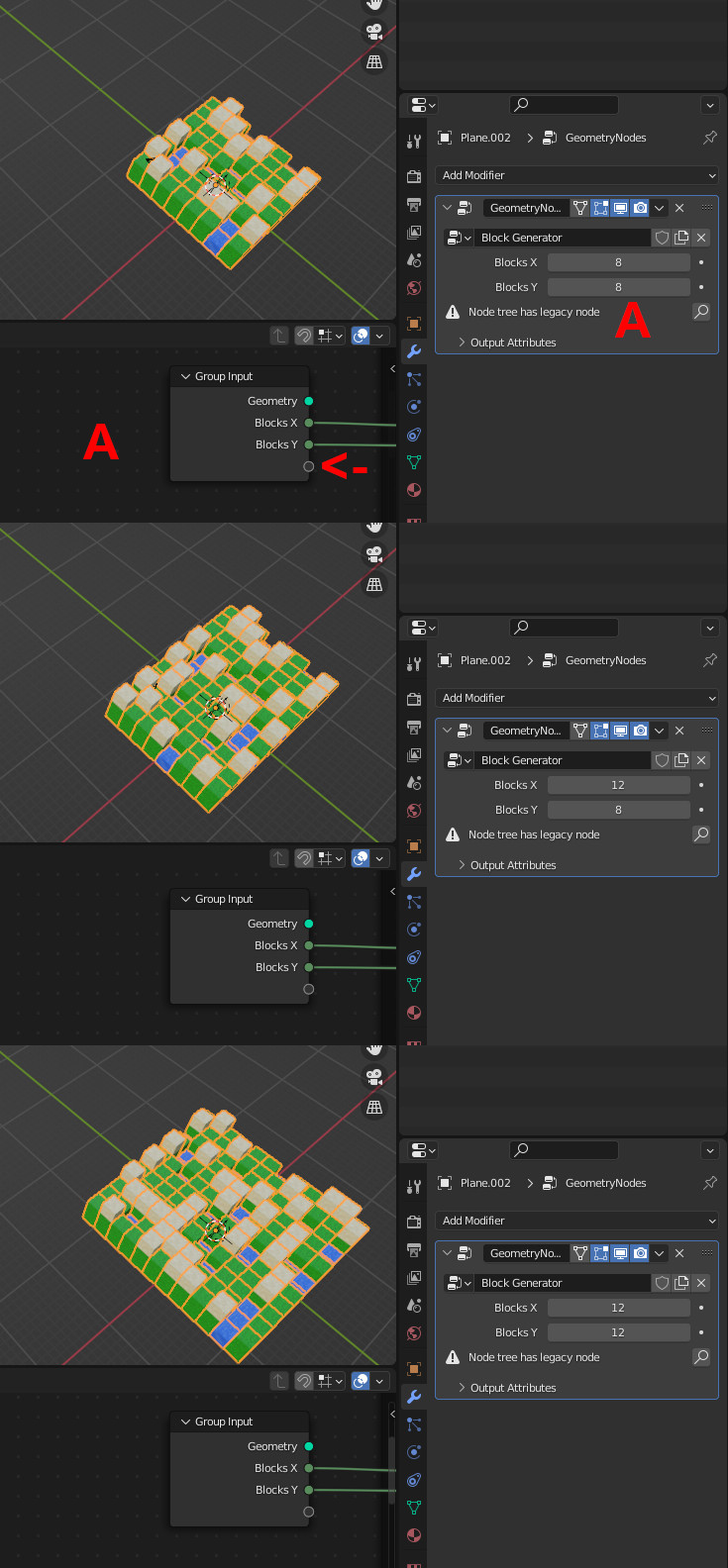Toggle perspective/orthographic grid icon in top viewport

click(x=374, y=62)
